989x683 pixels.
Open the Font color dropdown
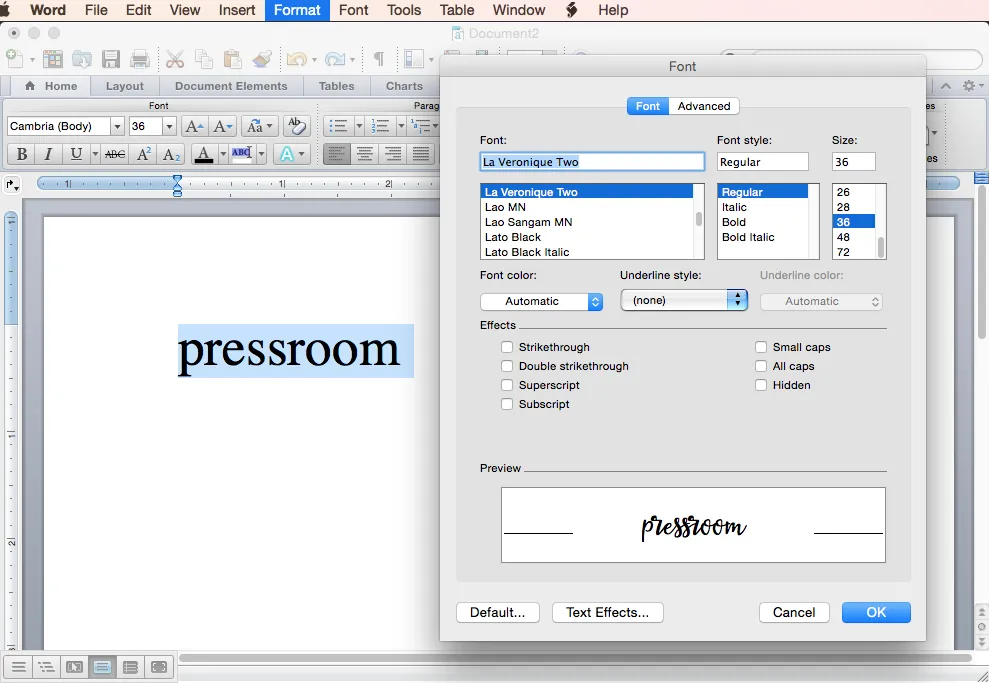click(541, 301)
